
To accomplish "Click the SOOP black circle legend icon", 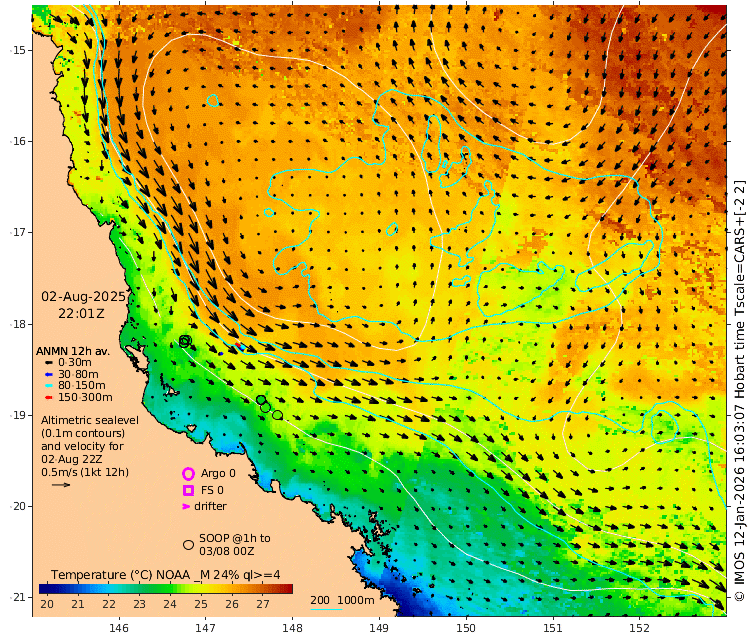I will (x=188, y=545).
